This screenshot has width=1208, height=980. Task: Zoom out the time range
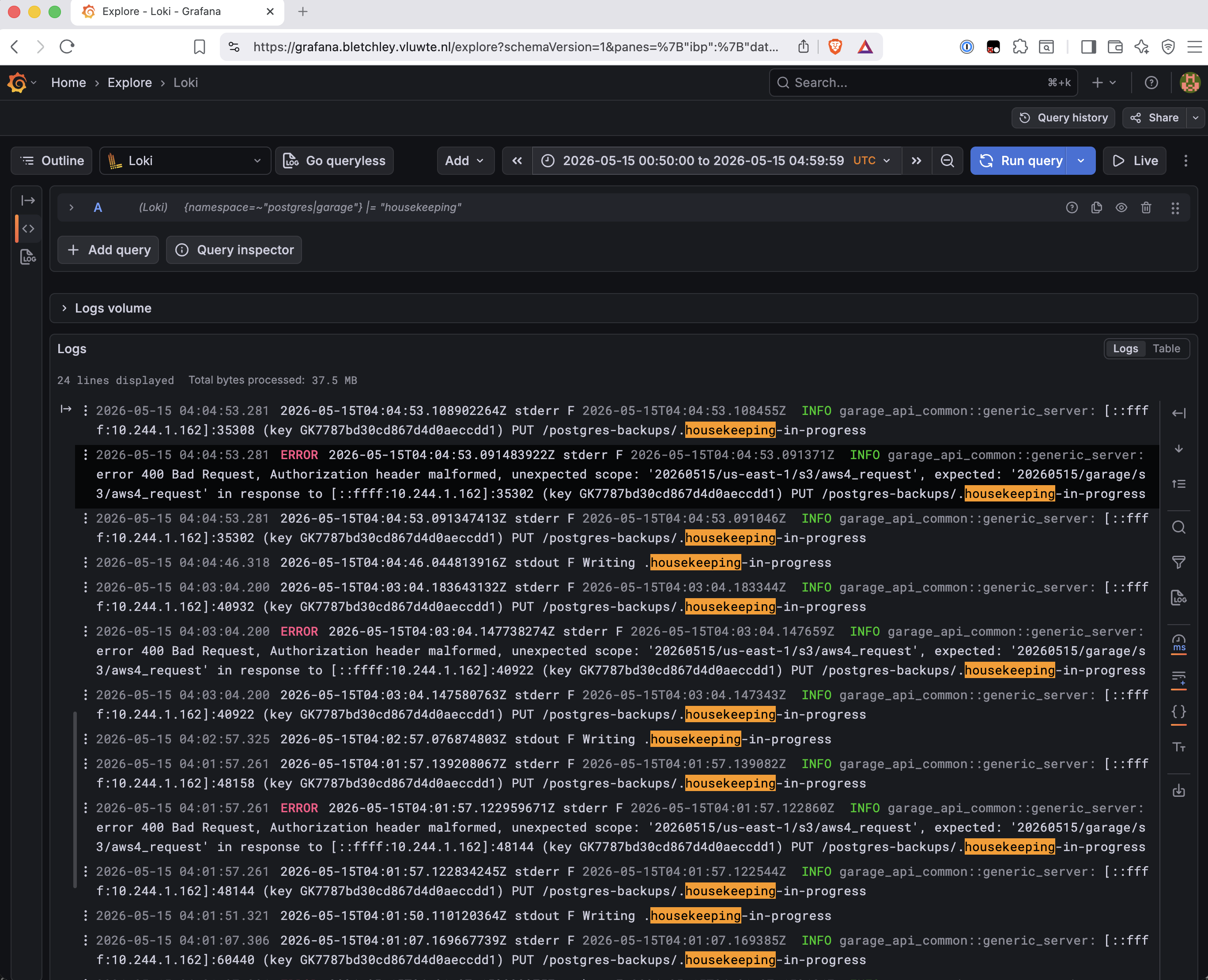point(947,161)
